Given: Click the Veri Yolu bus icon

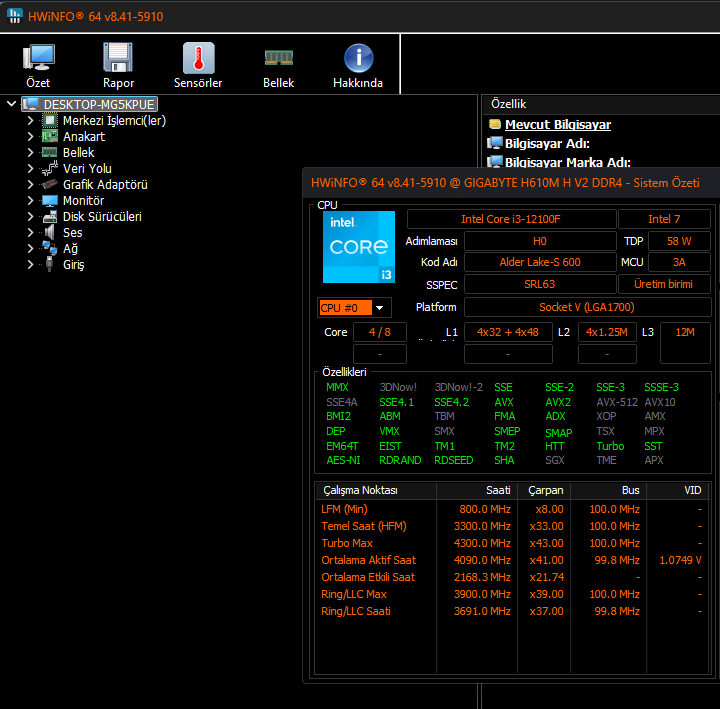Looking at the screenshot, I should (x=49, y=169).
